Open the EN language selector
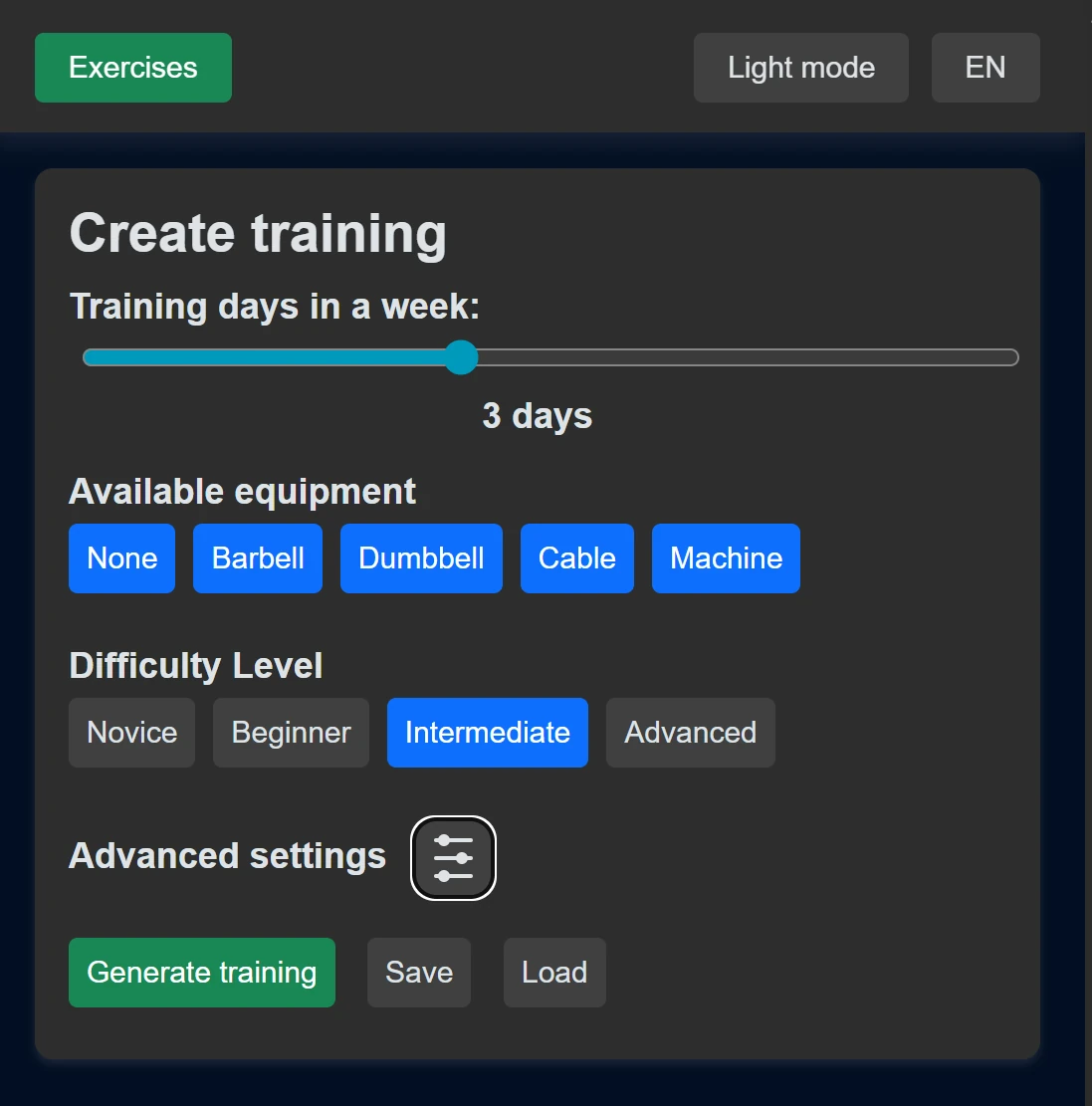This screenshot has width=1092, height=1106. point(984,68)
